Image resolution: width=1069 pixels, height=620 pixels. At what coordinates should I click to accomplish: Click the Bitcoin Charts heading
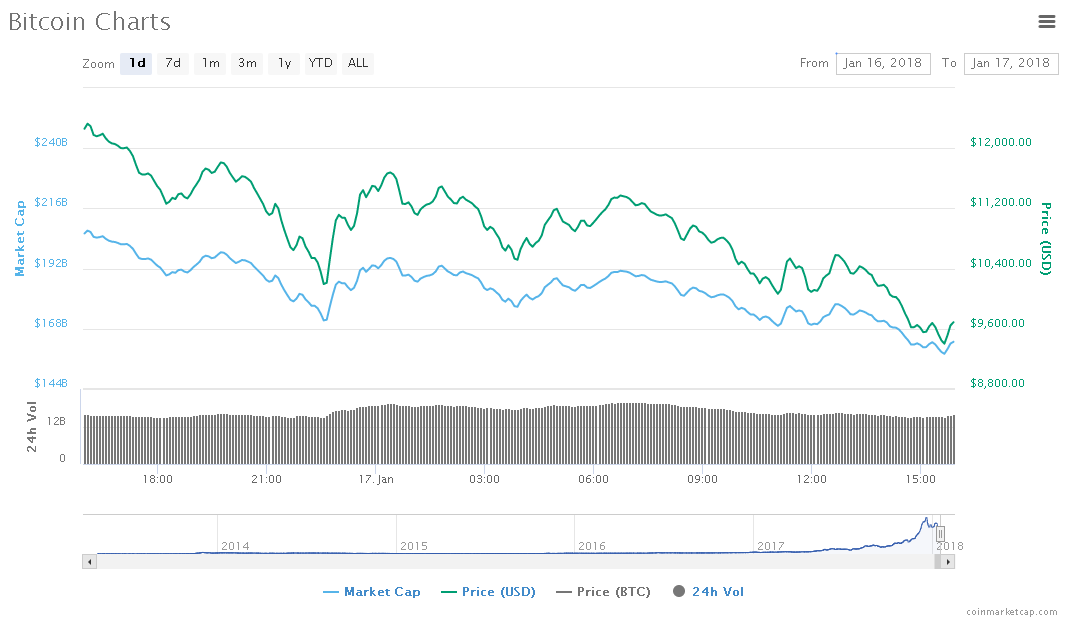click(x=90, y=22)
